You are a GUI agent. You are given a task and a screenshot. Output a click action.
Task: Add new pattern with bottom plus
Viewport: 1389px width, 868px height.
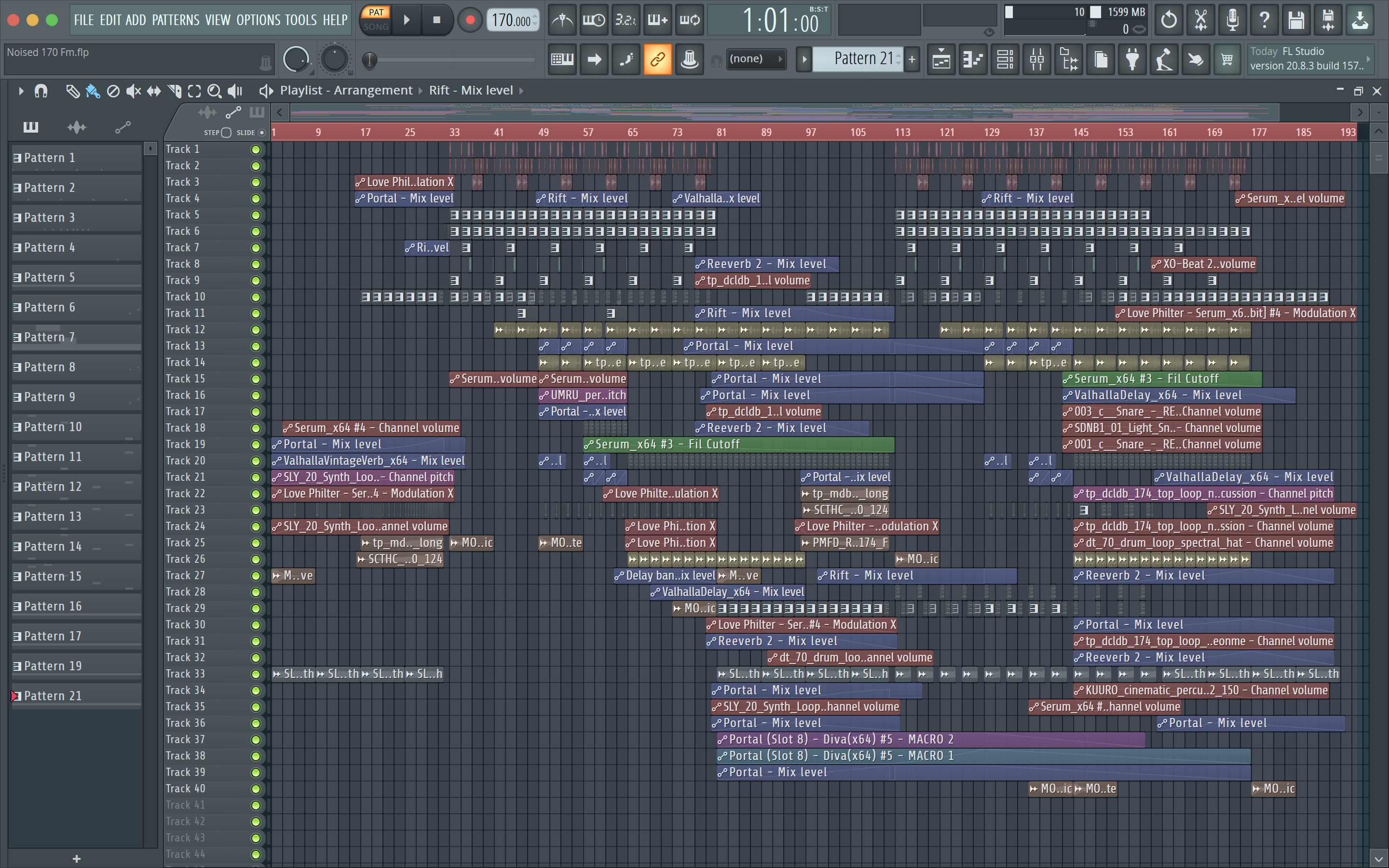pos(76,859)
